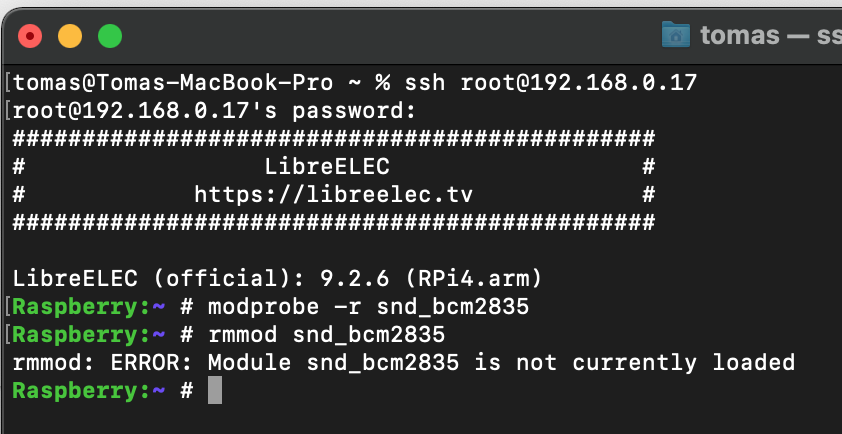
Task: Select the root password prompt line
Action: point(214,109)
